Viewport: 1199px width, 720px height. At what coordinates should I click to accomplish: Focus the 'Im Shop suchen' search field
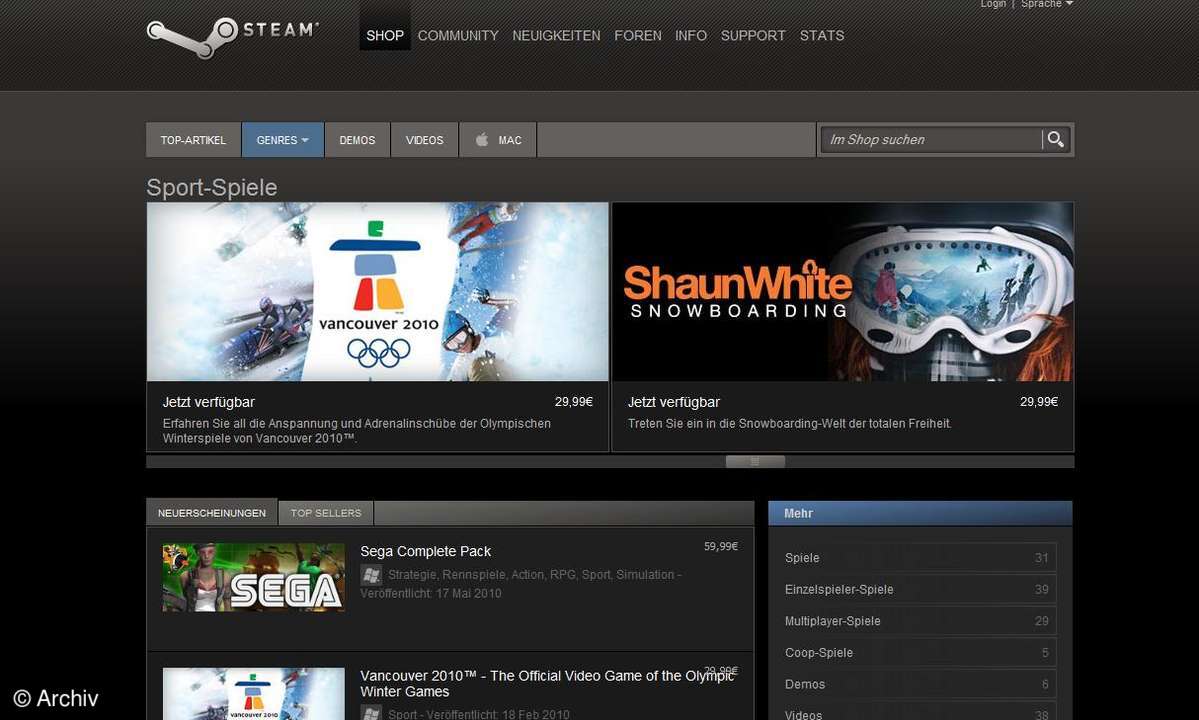pos(931,139)
